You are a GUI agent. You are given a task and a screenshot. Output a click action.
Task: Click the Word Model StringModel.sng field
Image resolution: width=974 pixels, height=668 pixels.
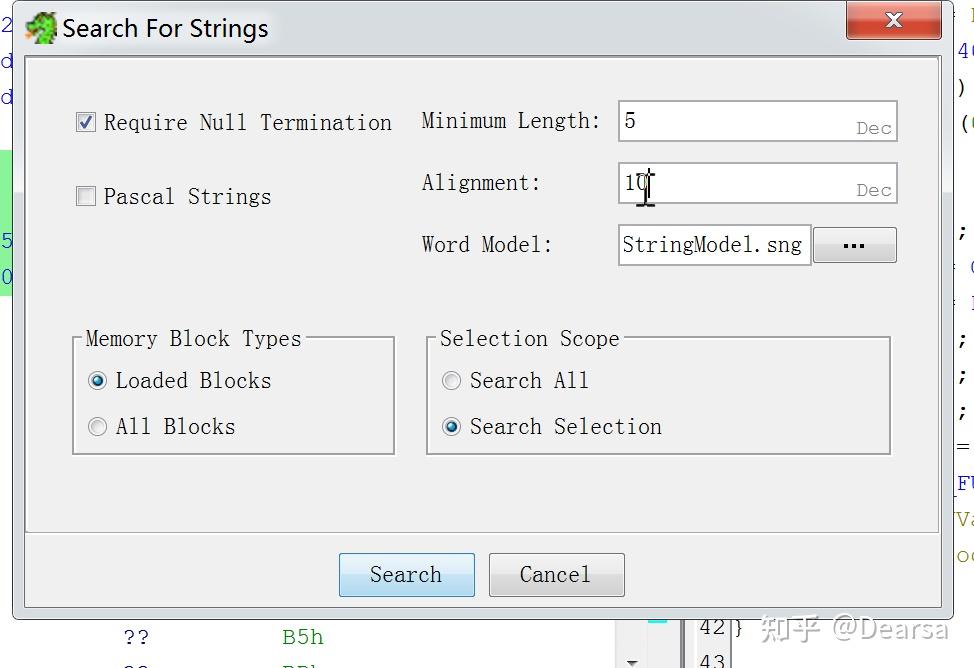tap(713, 245)
